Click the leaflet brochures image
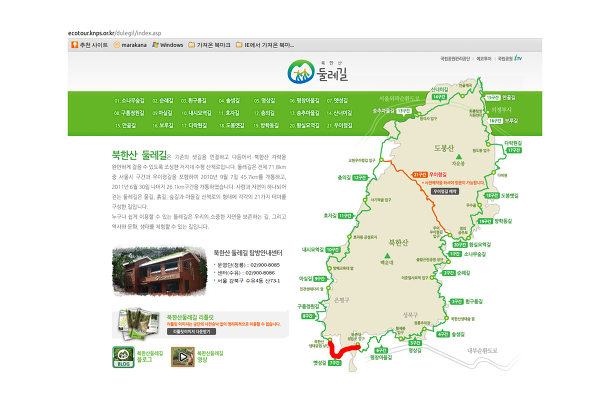Viewport: 610px width, 408px height. [x=138, y=324]
